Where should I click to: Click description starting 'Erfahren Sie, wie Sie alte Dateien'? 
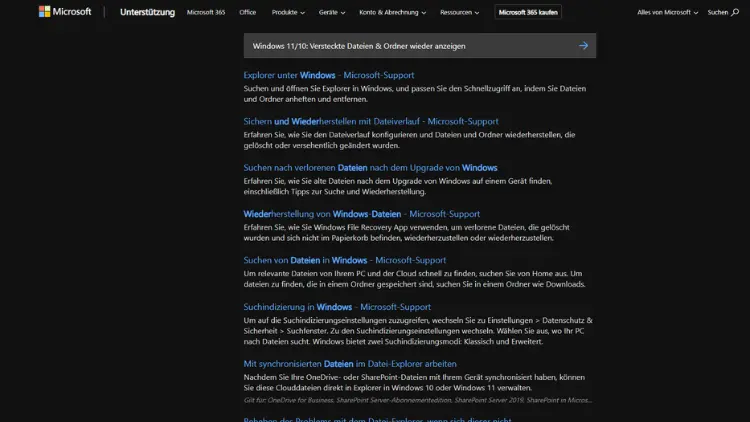(398, 186)
